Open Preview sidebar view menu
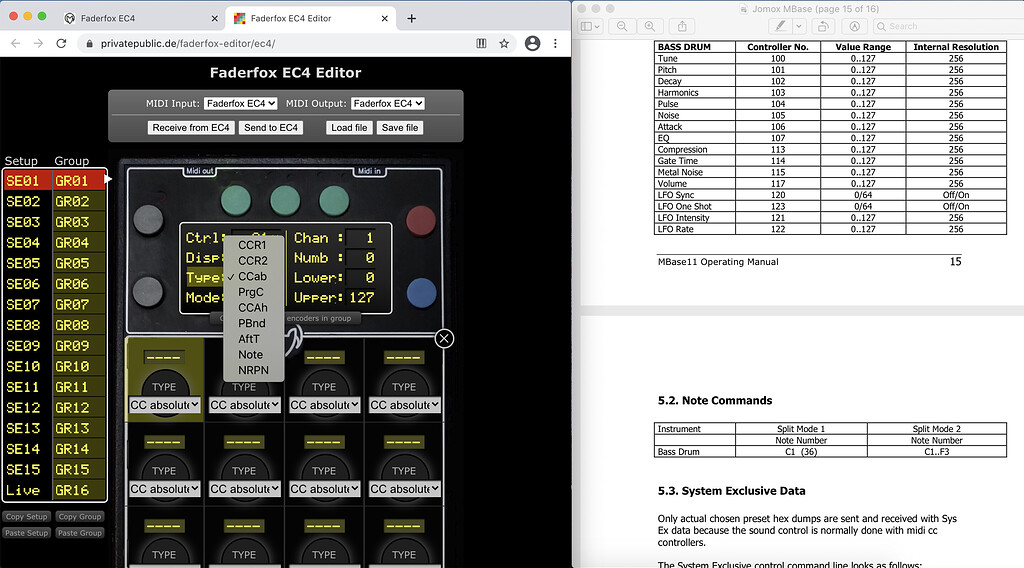Screen dimensions: 1024x568 click(590, 26)
